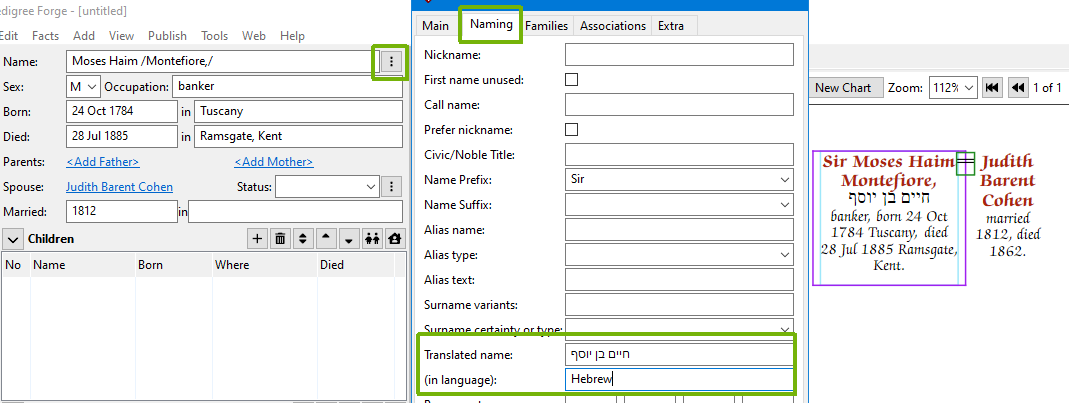
Task: Tick the First name unused checkbox
Action: tap(572, 79)
